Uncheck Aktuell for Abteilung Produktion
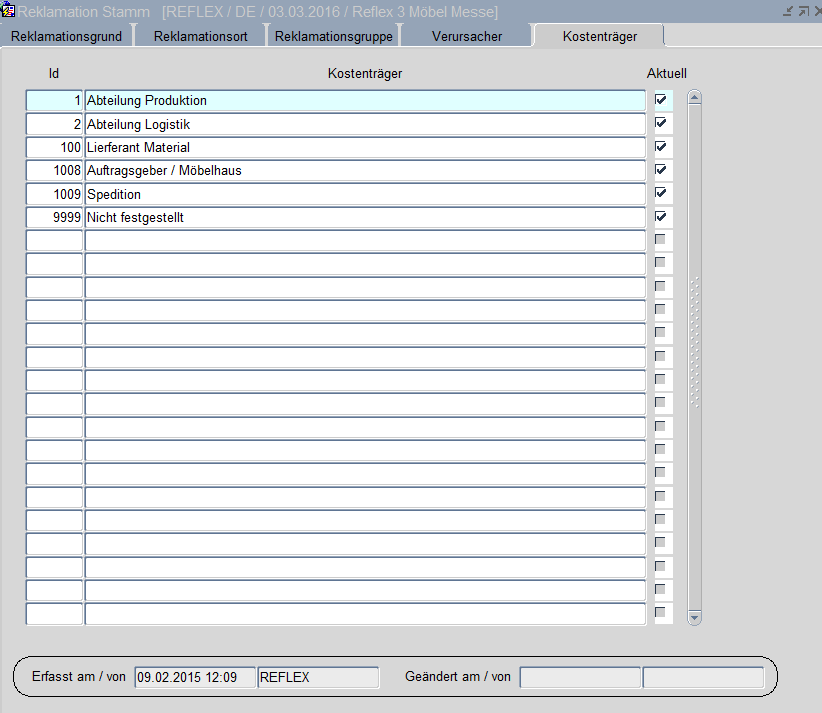 tap(661, 100)
